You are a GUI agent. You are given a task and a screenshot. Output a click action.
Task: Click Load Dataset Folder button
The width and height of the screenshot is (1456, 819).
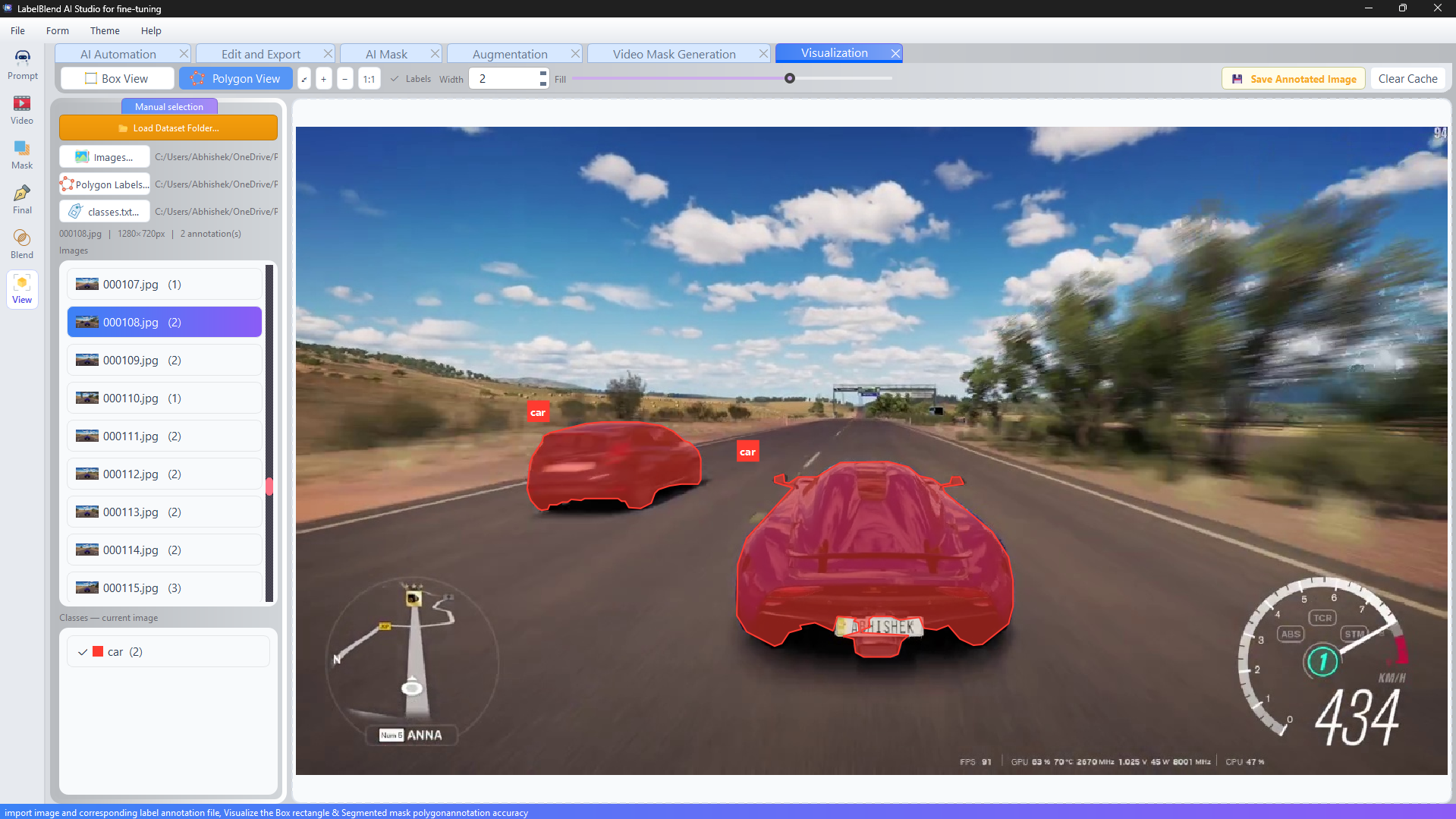pyautogui.click(x=168, y=128)
